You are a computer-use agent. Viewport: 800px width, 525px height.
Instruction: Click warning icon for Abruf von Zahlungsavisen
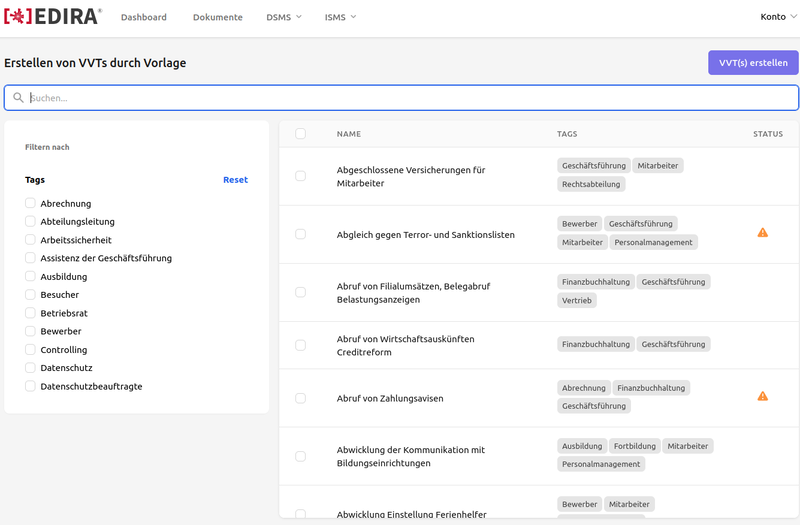click(762, 397)
